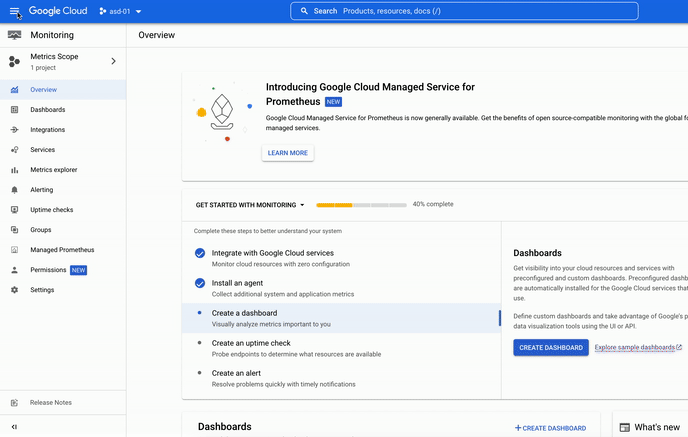
Task: Click the external-link icon after sample dashboards
Action: [x=679, y=347]
